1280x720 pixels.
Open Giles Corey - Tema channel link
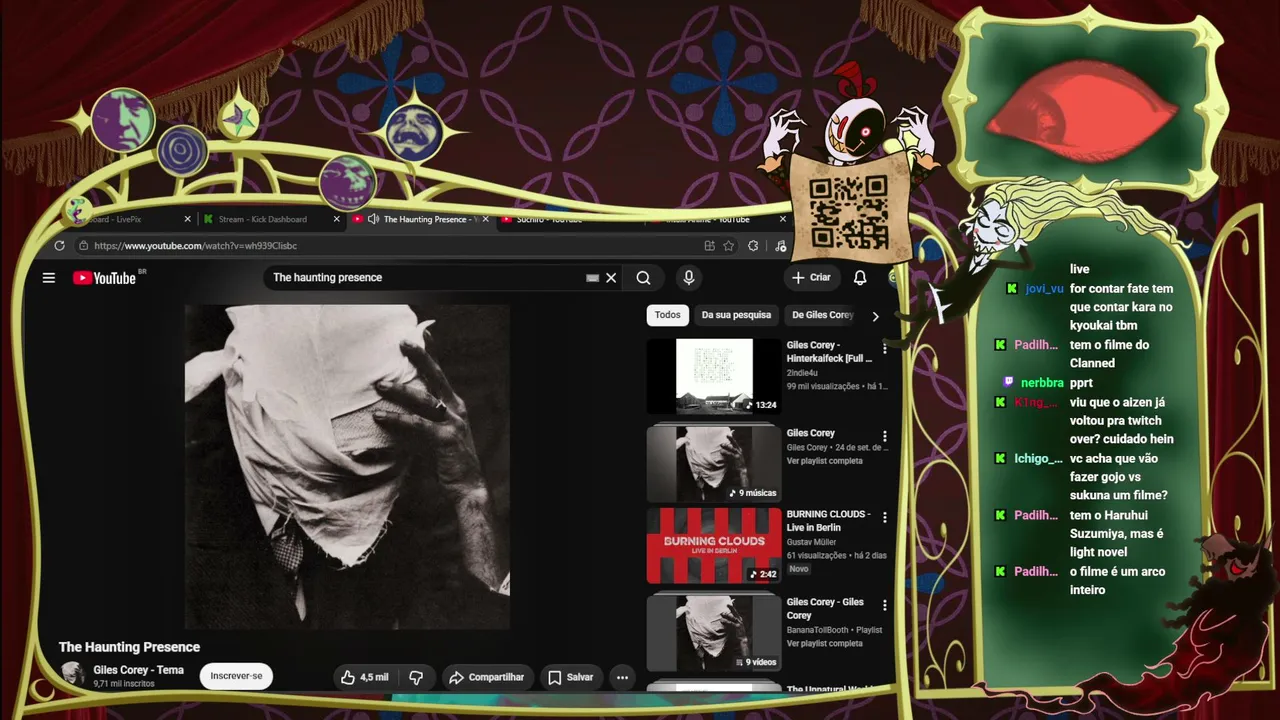138,670
